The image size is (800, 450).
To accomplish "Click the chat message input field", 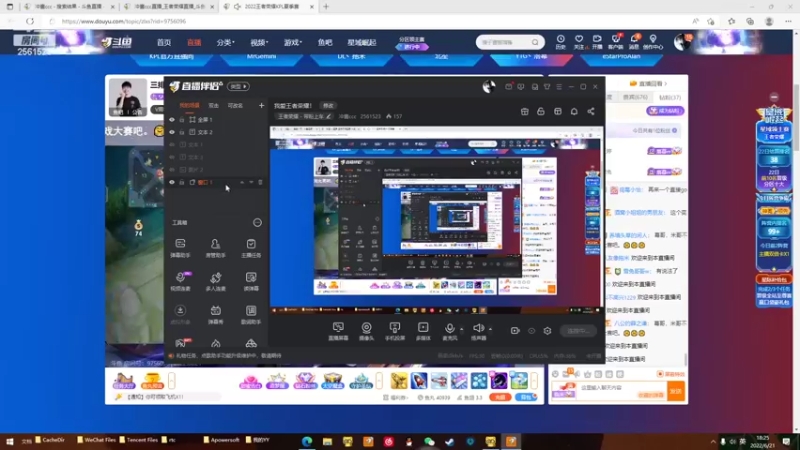I will tap(621, 391).
